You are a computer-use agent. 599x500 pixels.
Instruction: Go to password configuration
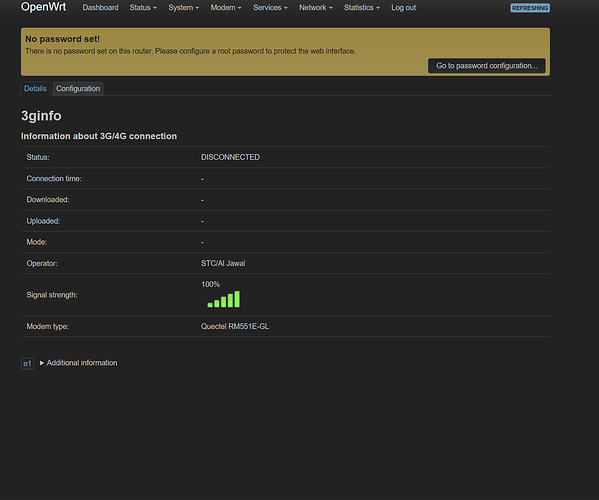pyautogui.click(x=487, y=66)
